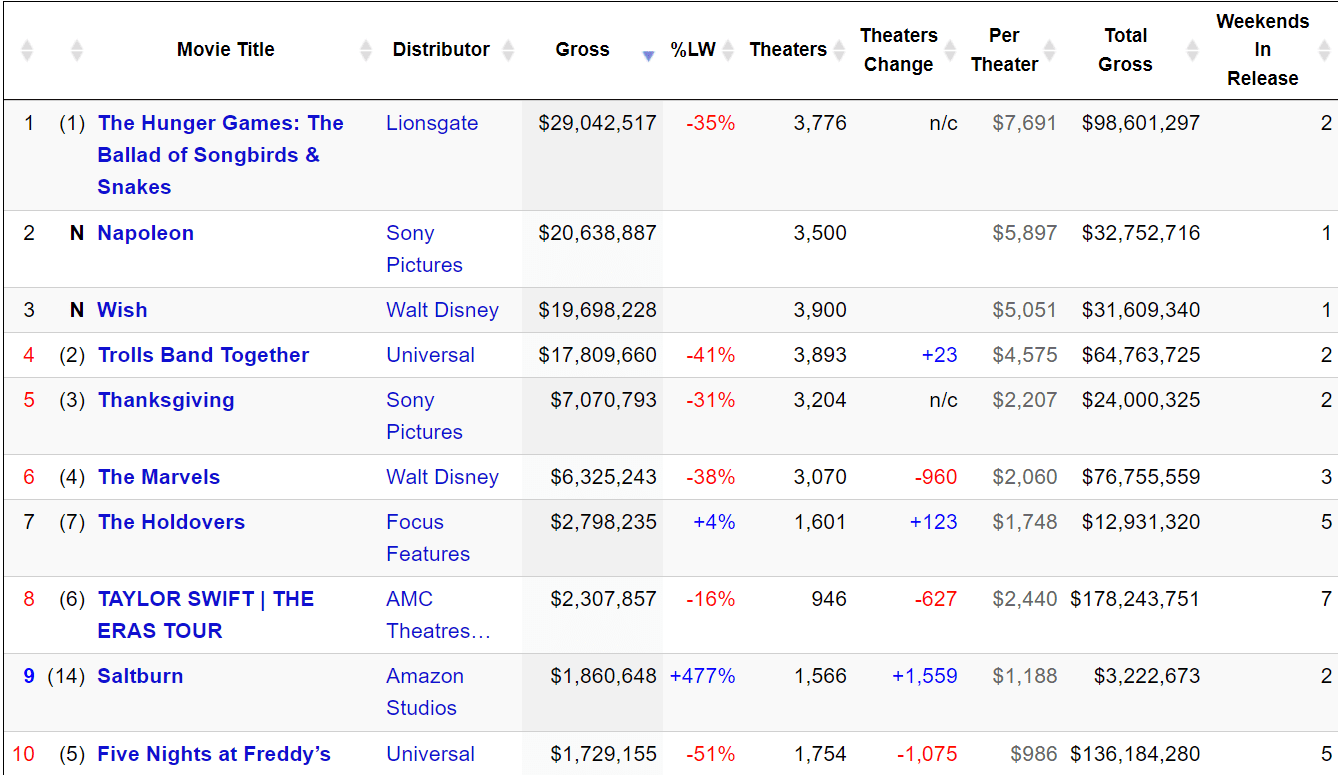Screen dimensions: 1338x775
Task: Click the Weekends In Release header
Action: (x=1262, y=50)
